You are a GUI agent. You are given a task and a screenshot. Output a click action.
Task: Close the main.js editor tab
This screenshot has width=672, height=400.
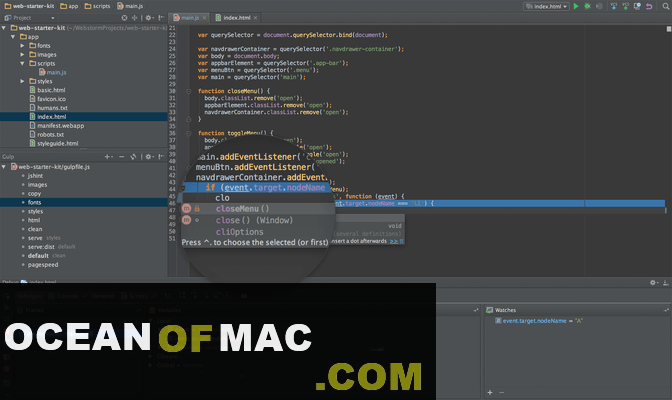coord(204,18)
